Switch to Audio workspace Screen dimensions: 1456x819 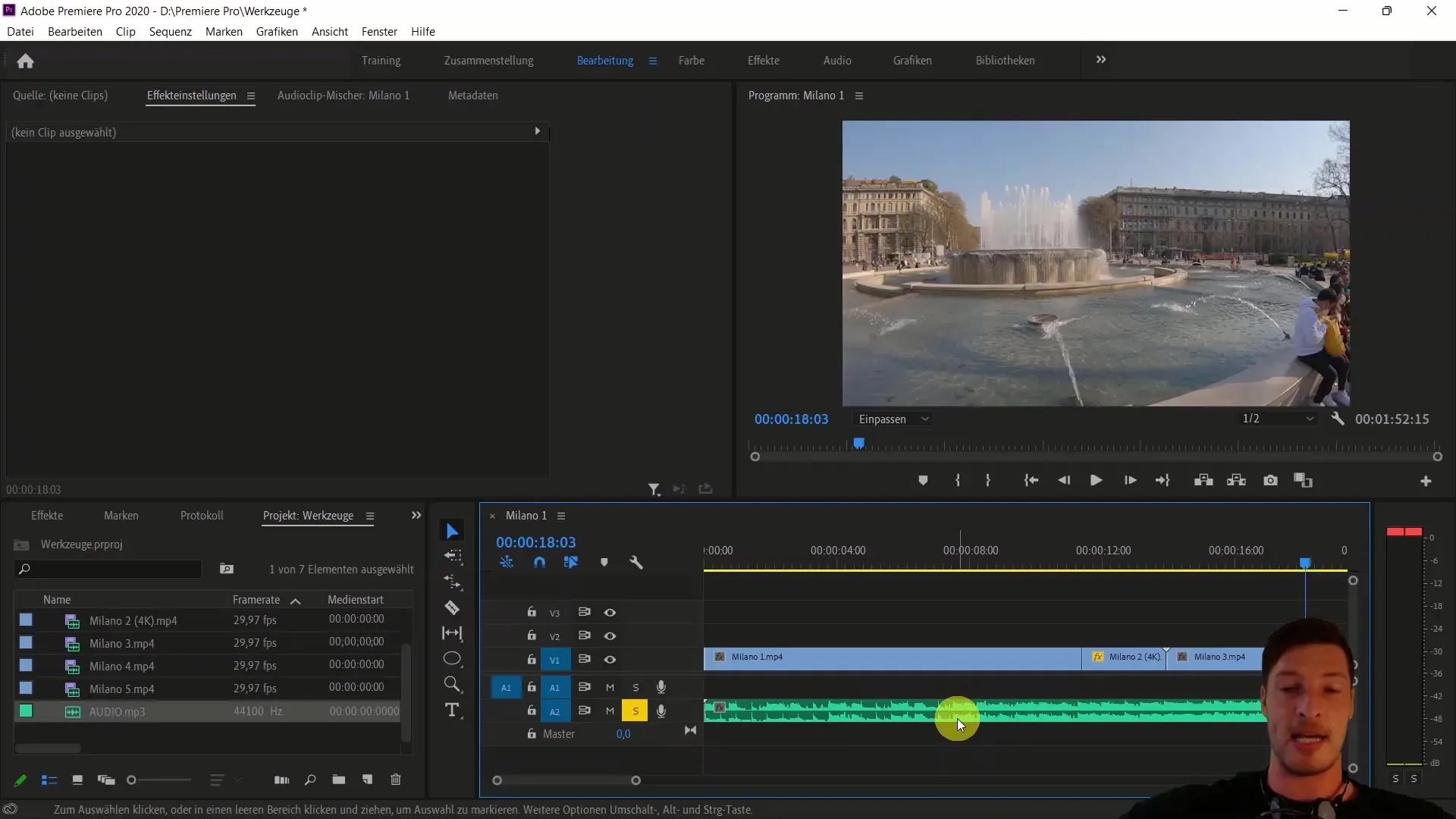837,61
